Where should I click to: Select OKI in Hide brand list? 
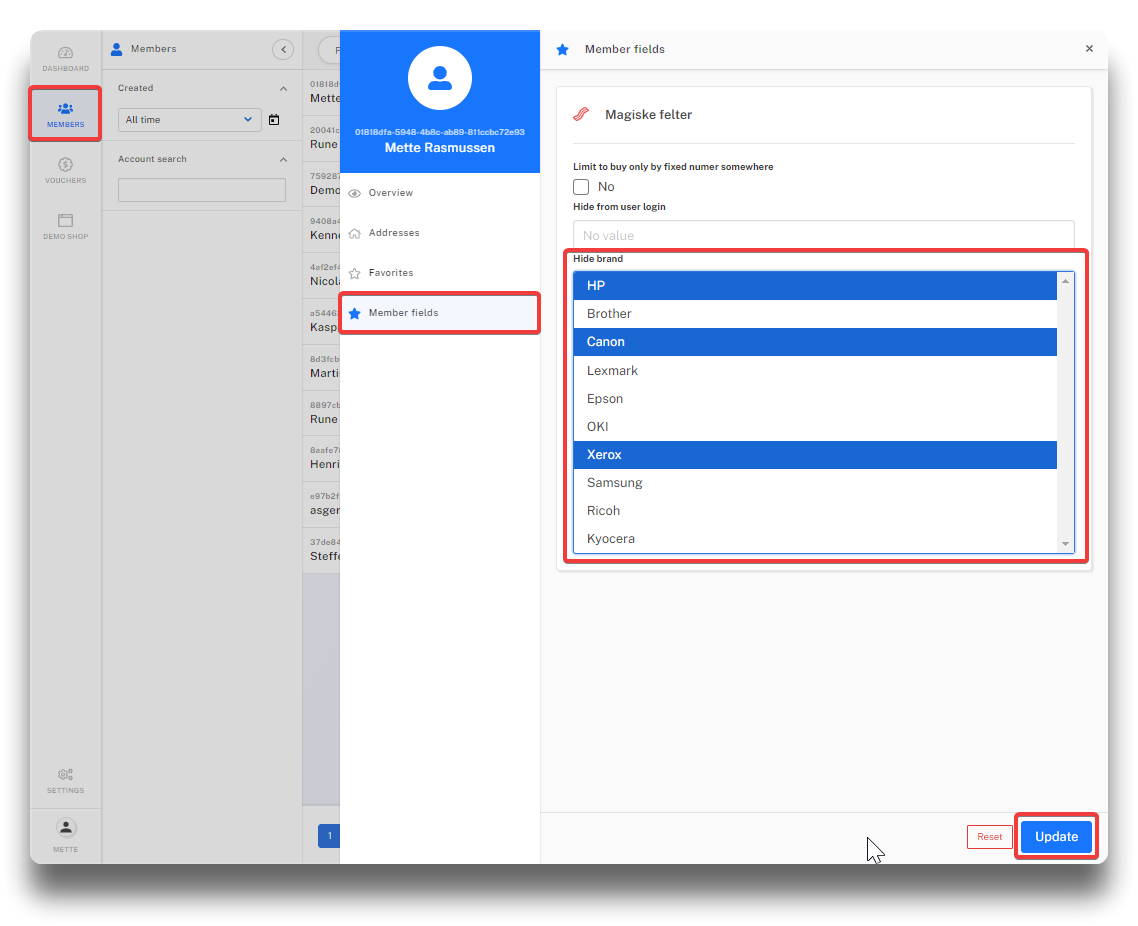tap(815, 427)
